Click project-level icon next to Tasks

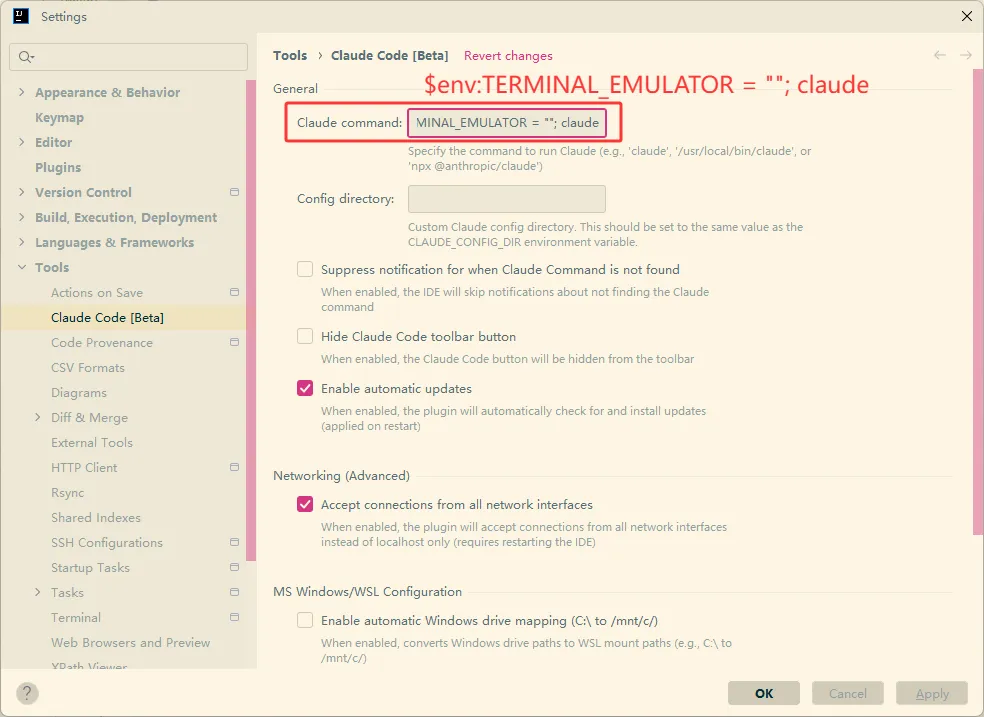pos(235,592)
